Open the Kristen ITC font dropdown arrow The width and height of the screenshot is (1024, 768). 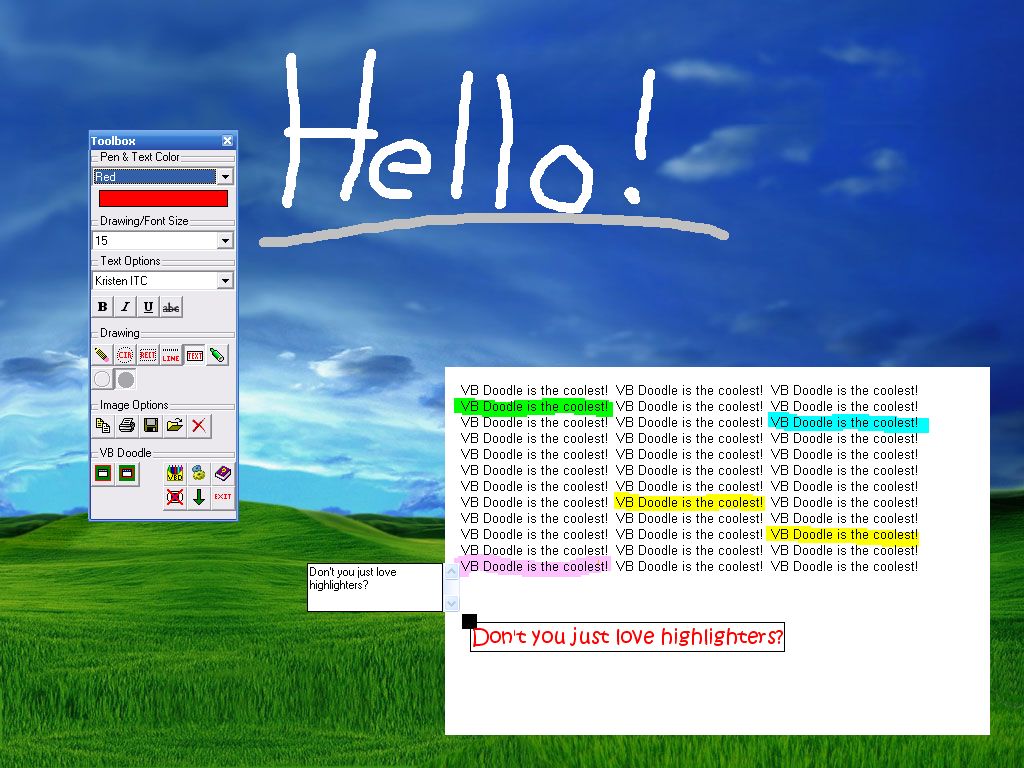coord(225,281)
